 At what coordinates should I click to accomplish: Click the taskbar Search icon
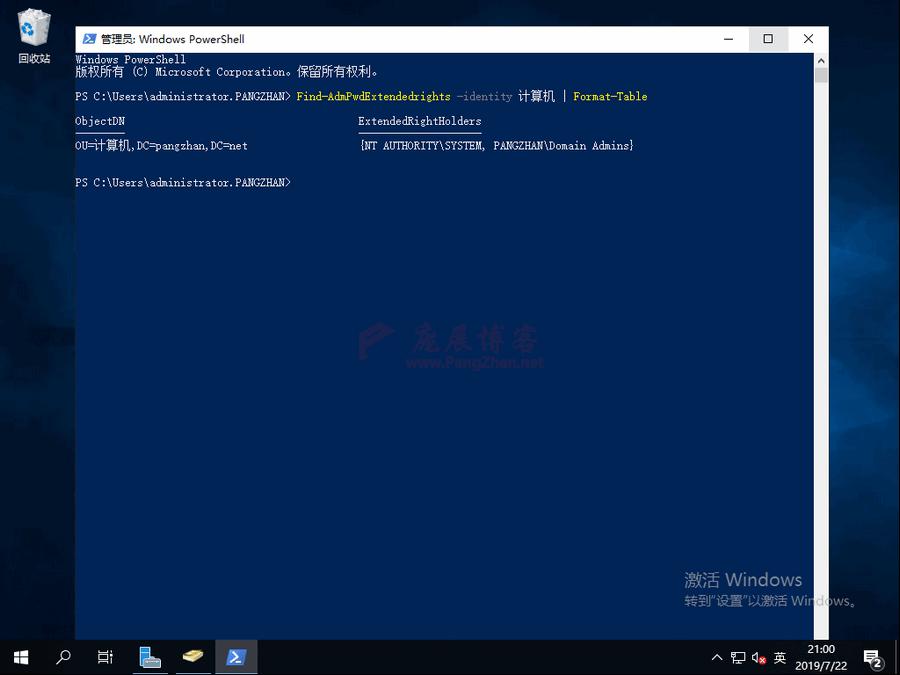[x=62, y=657]
